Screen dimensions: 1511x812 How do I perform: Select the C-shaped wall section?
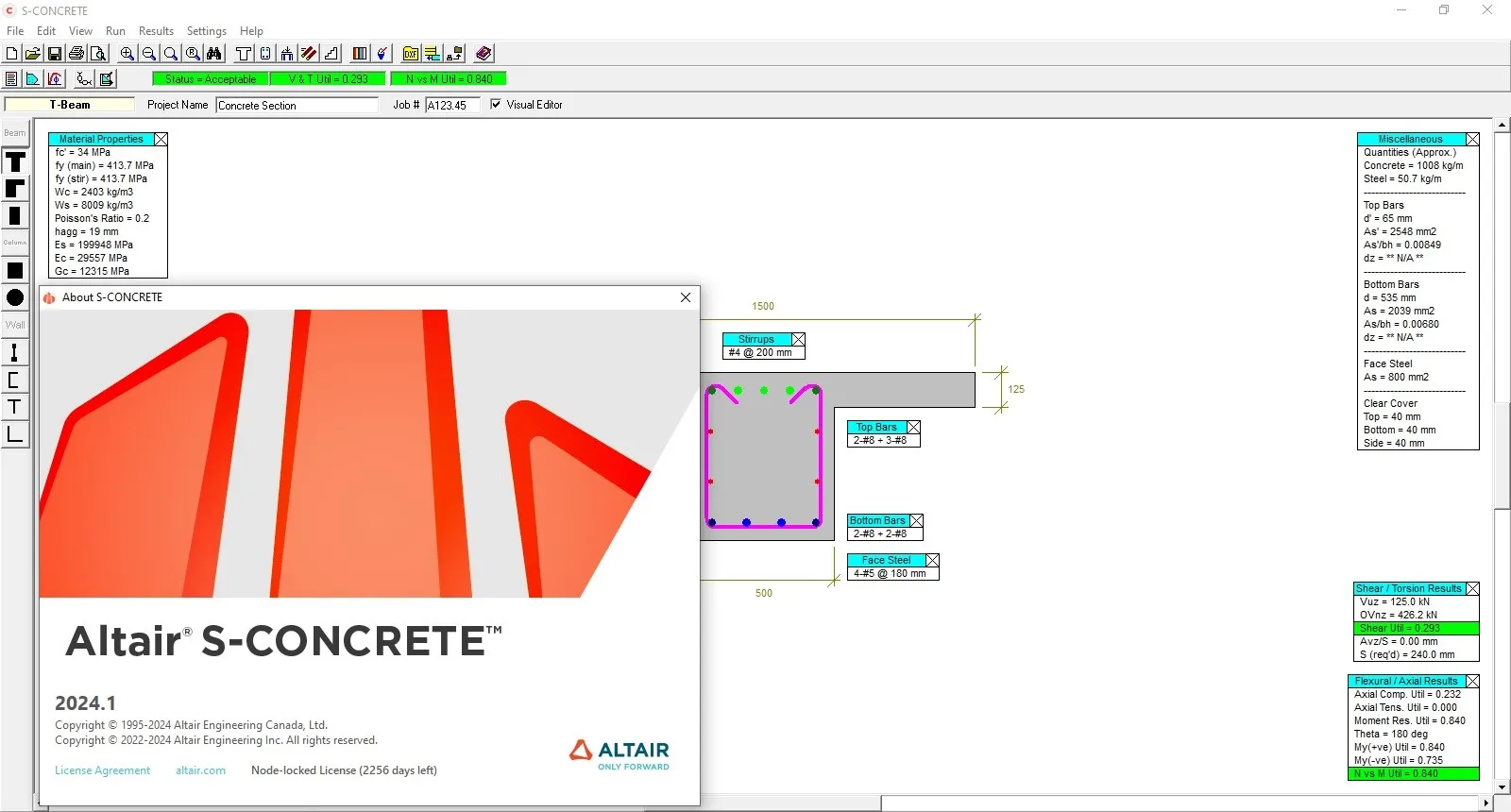coord(15,380)
